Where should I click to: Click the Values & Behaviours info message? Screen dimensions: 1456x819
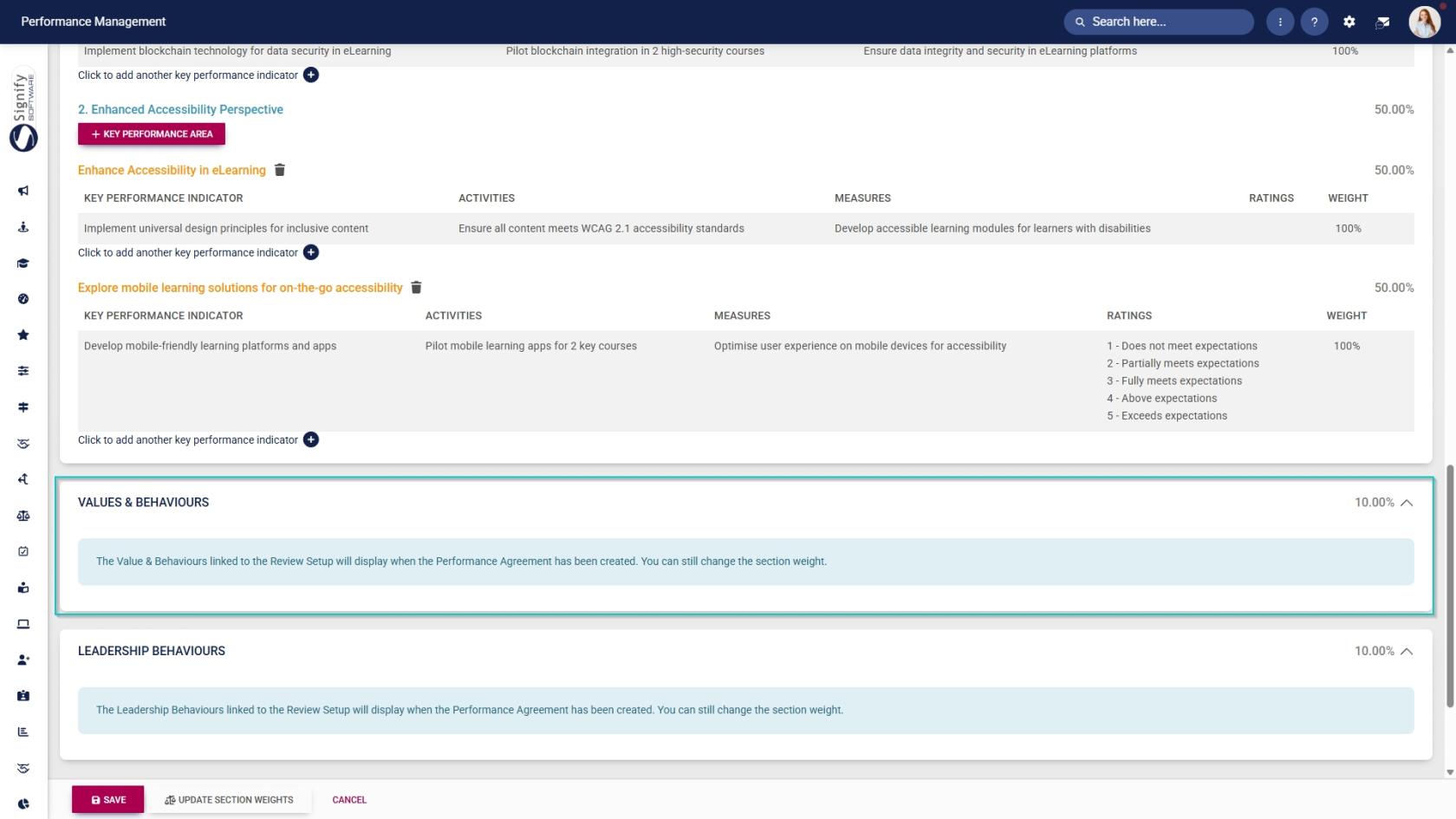[x=745, y=562]
